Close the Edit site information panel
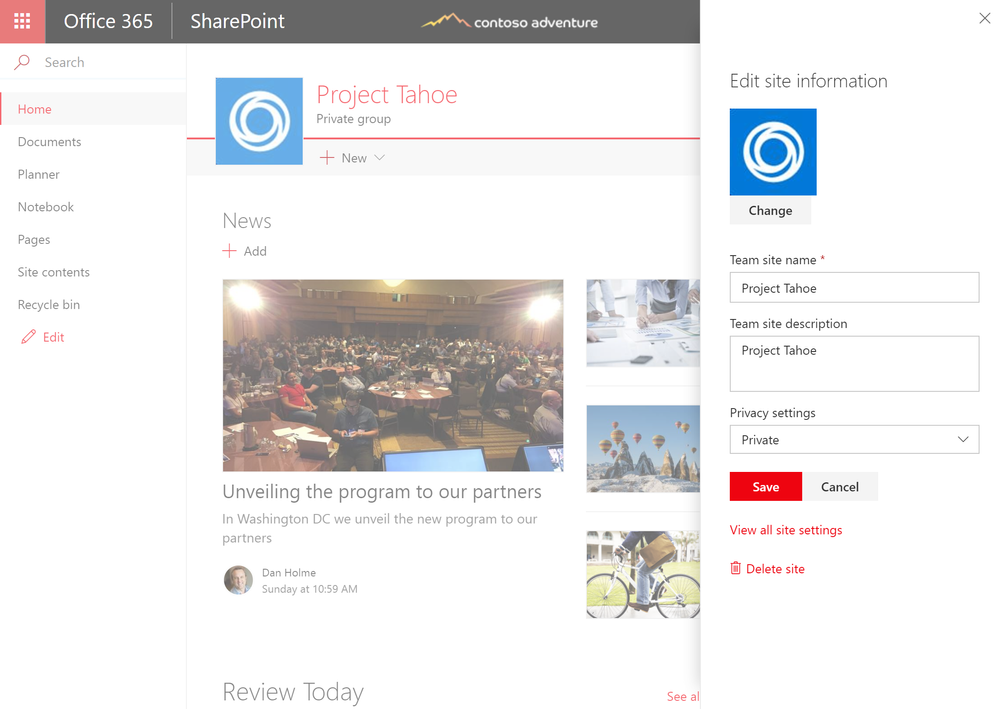Image resolution: width=999 pixels, height=709 pixels. [984, 18]
